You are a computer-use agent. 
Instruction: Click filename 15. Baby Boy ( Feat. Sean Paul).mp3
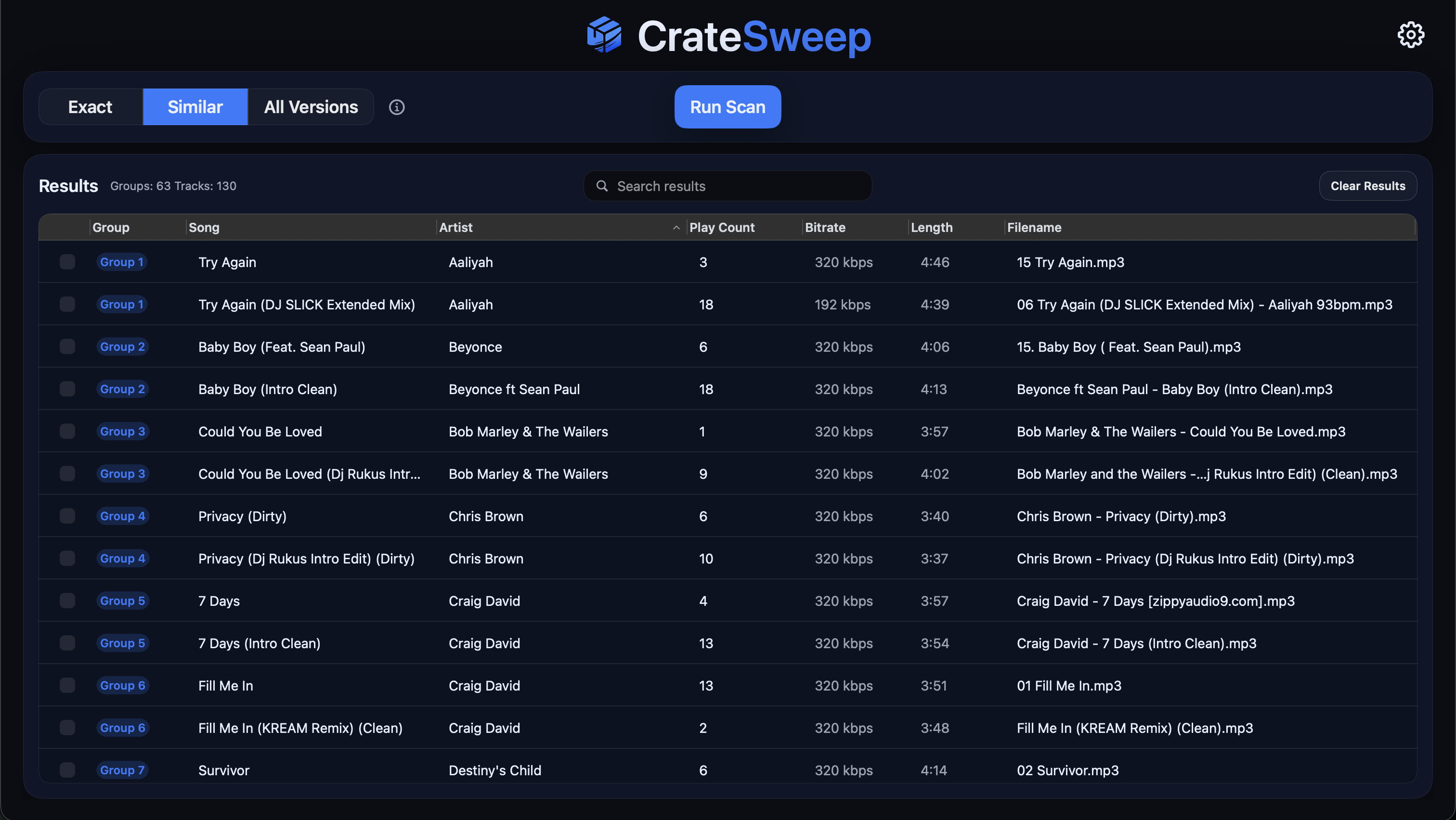click(1128, 347)
